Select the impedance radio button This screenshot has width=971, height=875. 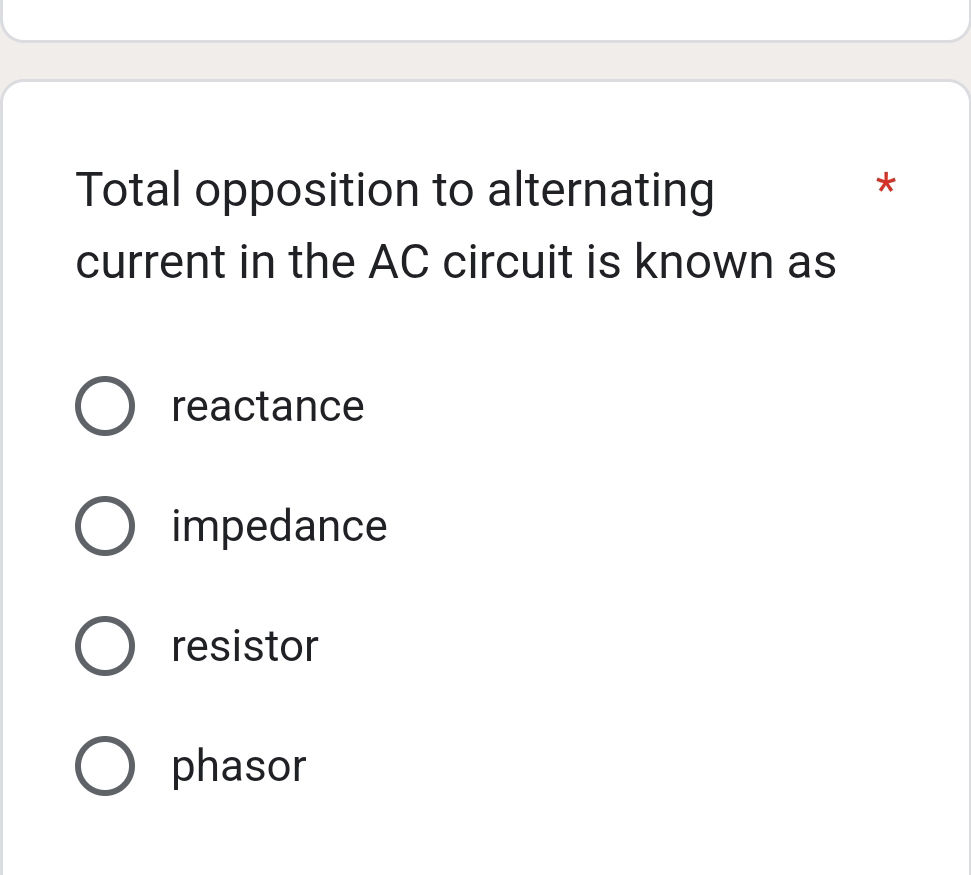coord(105,526)
